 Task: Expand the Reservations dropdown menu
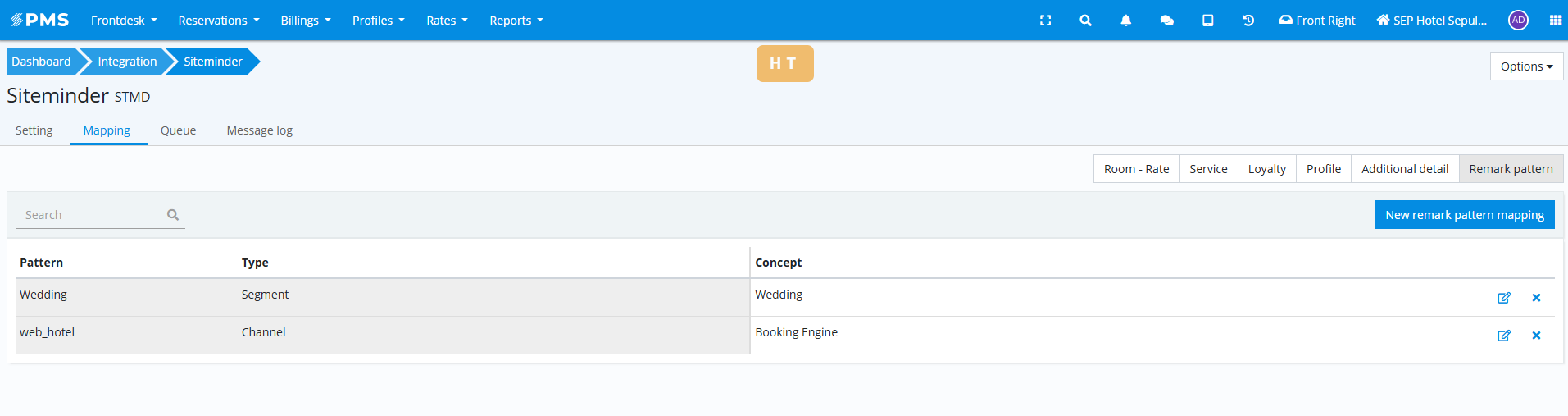click(219, 21)
